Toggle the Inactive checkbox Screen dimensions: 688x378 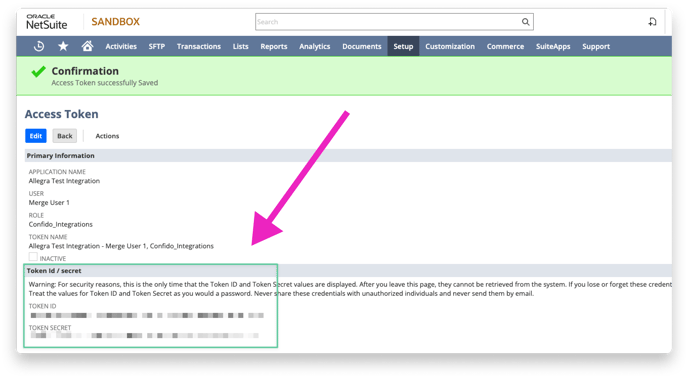point(33,257)
